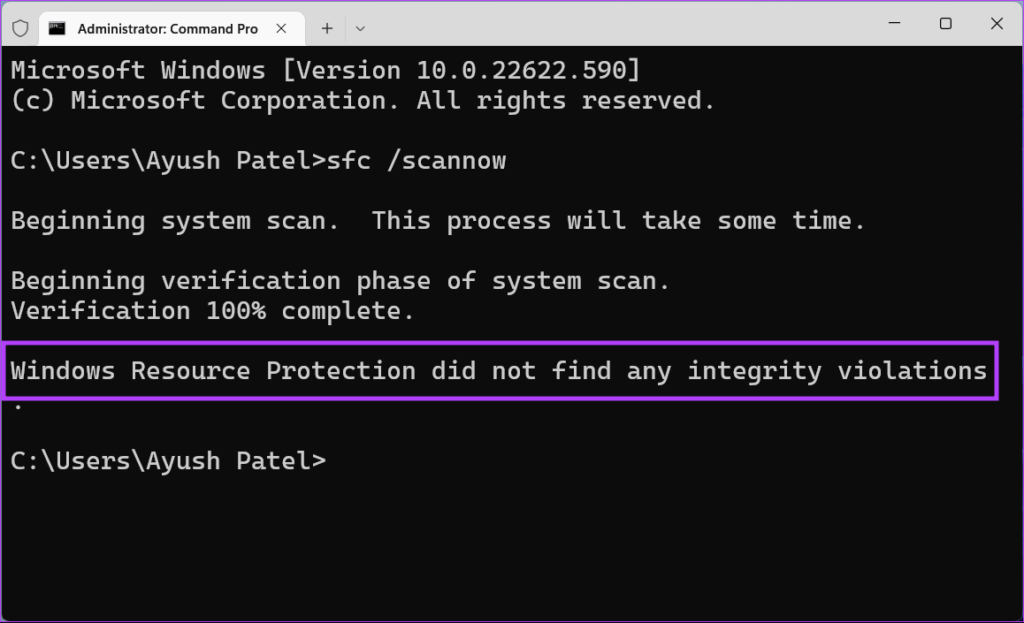This screenshot has width=1024, height=623.
Task: Click the Verification 100% complete line
Action: pos(212,311)
